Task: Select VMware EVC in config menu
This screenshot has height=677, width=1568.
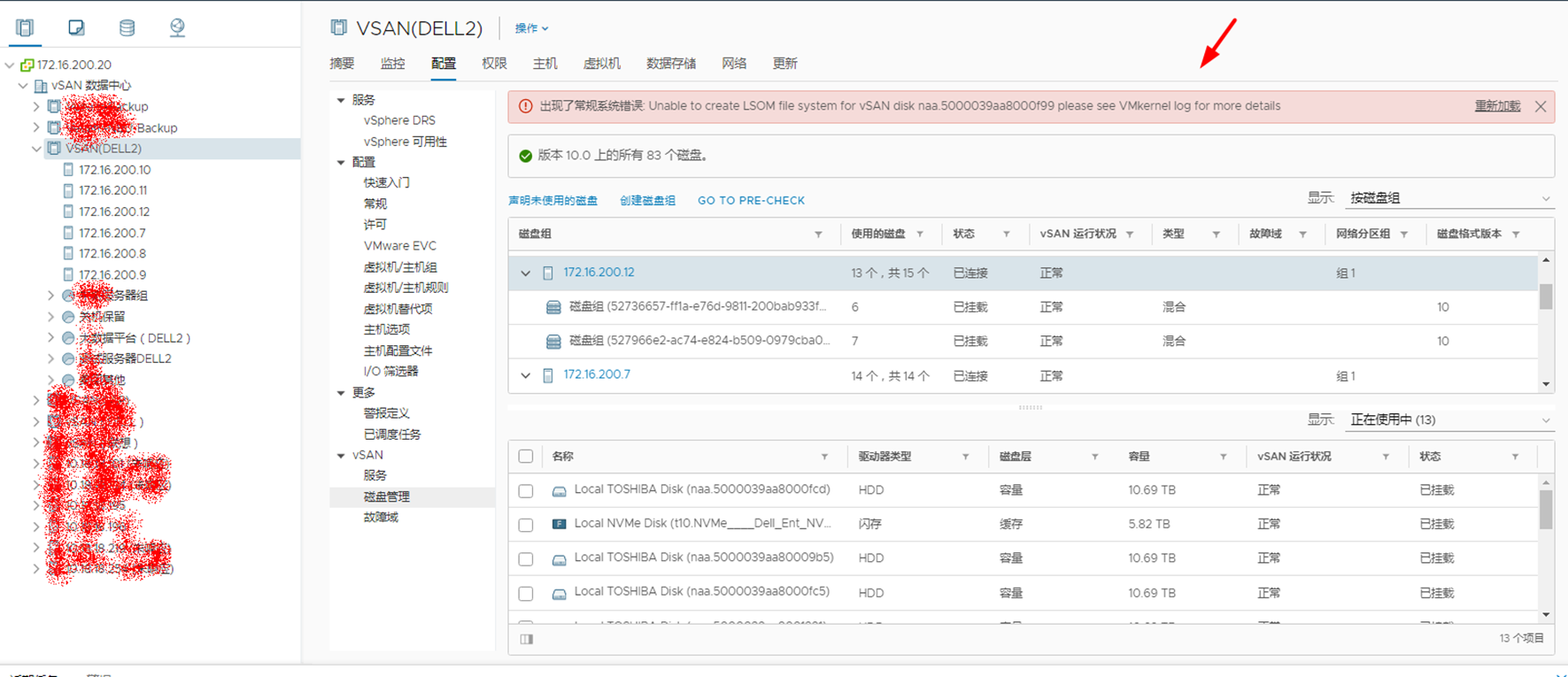Action: click(x=399, y=246)
